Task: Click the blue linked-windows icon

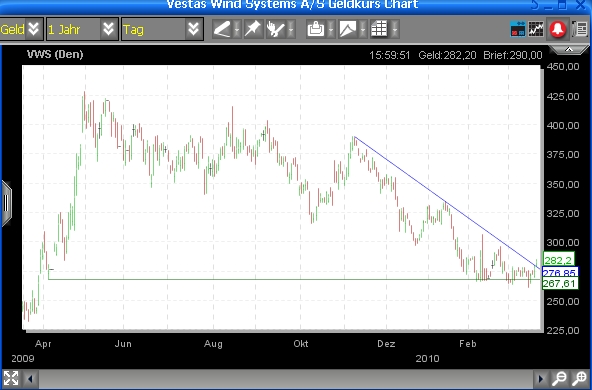Action: (x=518, y=29)
